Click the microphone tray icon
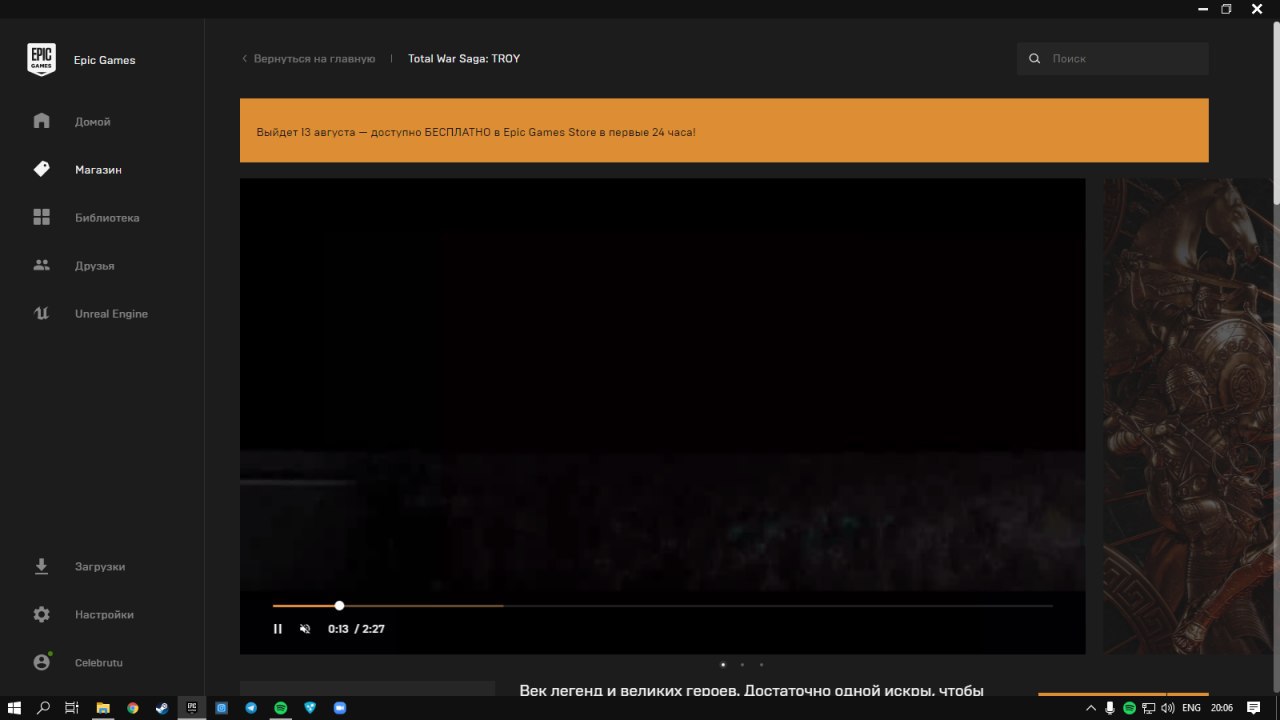The height and width of the screenshot is (720, 1280). click(1110, 708)
